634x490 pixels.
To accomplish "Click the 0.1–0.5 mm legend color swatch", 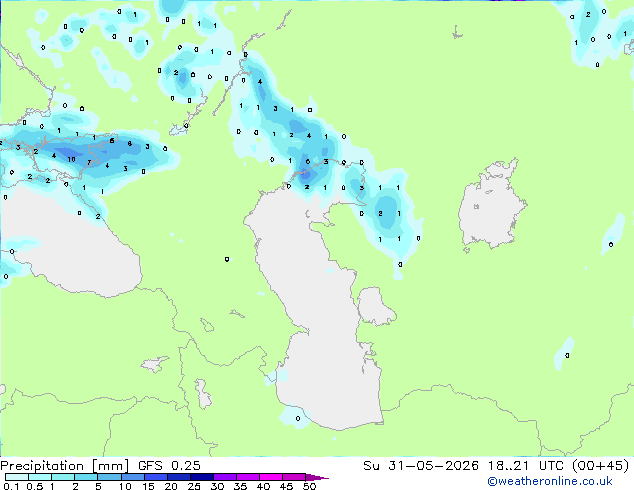I will pos(17,477).
